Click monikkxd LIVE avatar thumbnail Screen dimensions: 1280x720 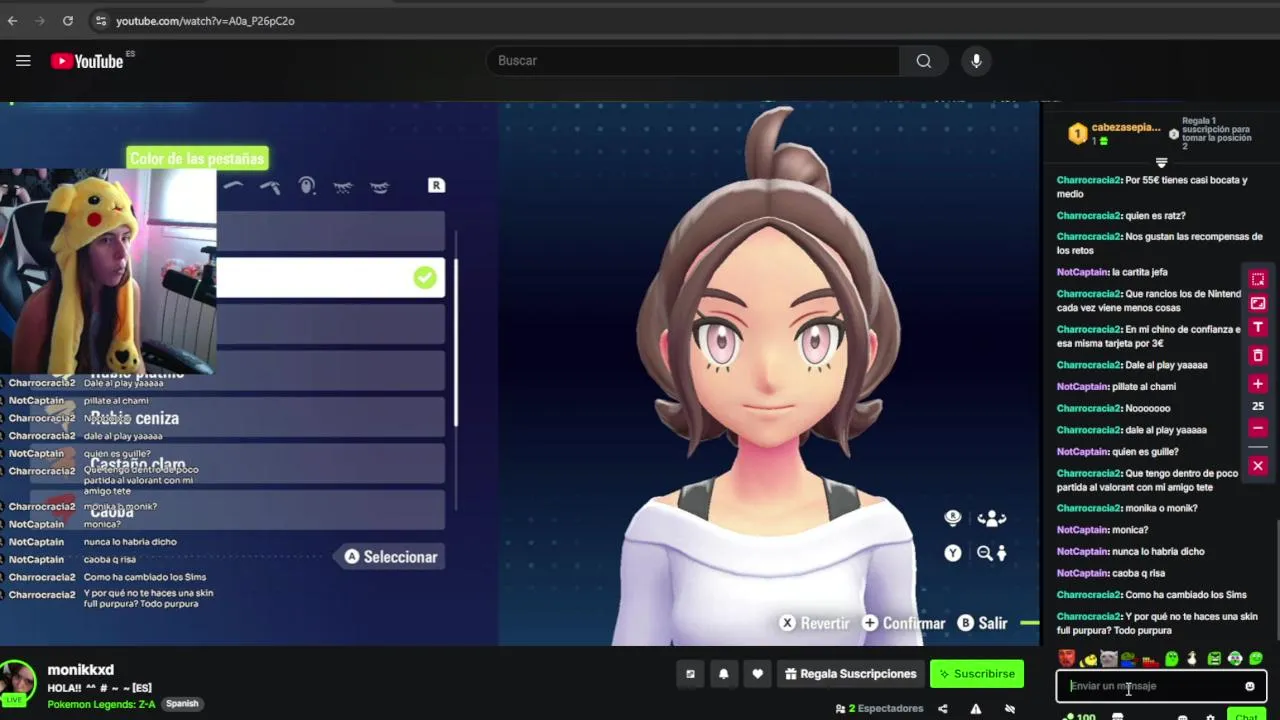[18, 683]
